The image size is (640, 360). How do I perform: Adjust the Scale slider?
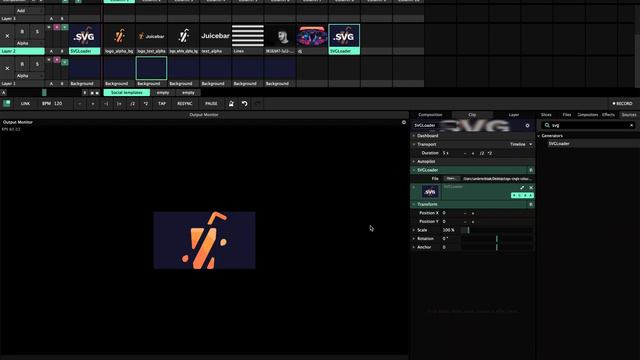497,230
